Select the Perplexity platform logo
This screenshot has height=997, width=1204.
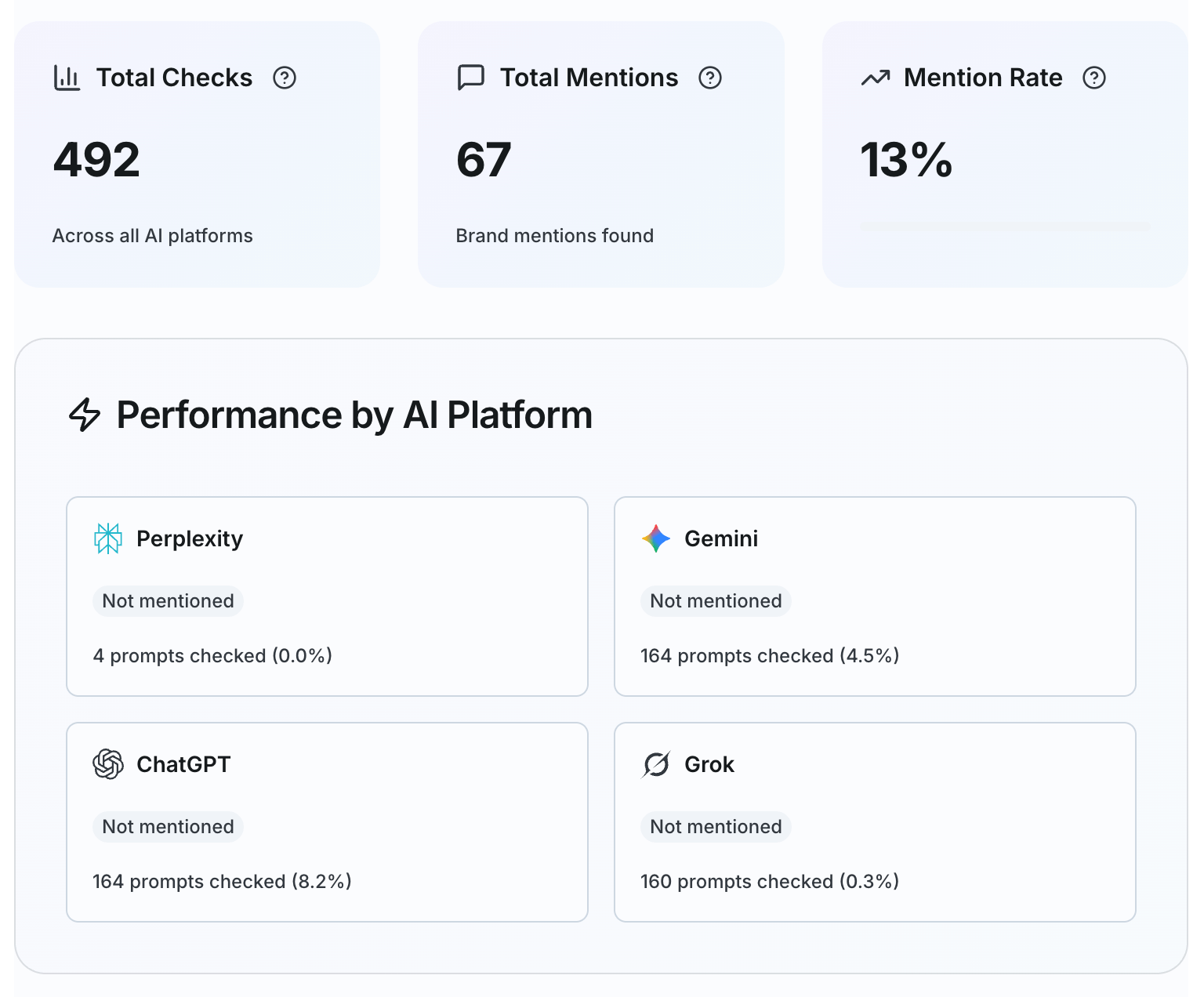pos(107,538)
